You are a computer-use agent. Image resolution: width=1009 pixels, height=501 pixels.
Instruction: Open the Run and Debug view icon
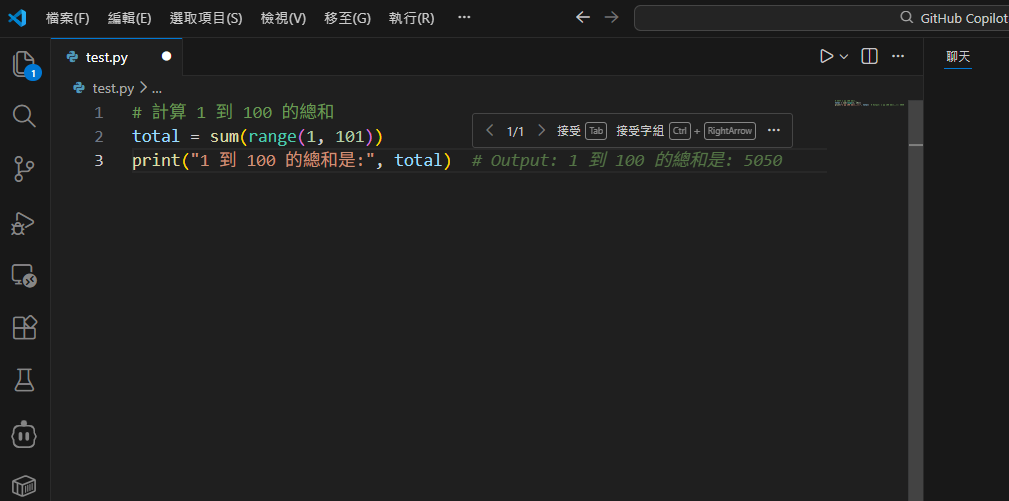pos(24,223)
